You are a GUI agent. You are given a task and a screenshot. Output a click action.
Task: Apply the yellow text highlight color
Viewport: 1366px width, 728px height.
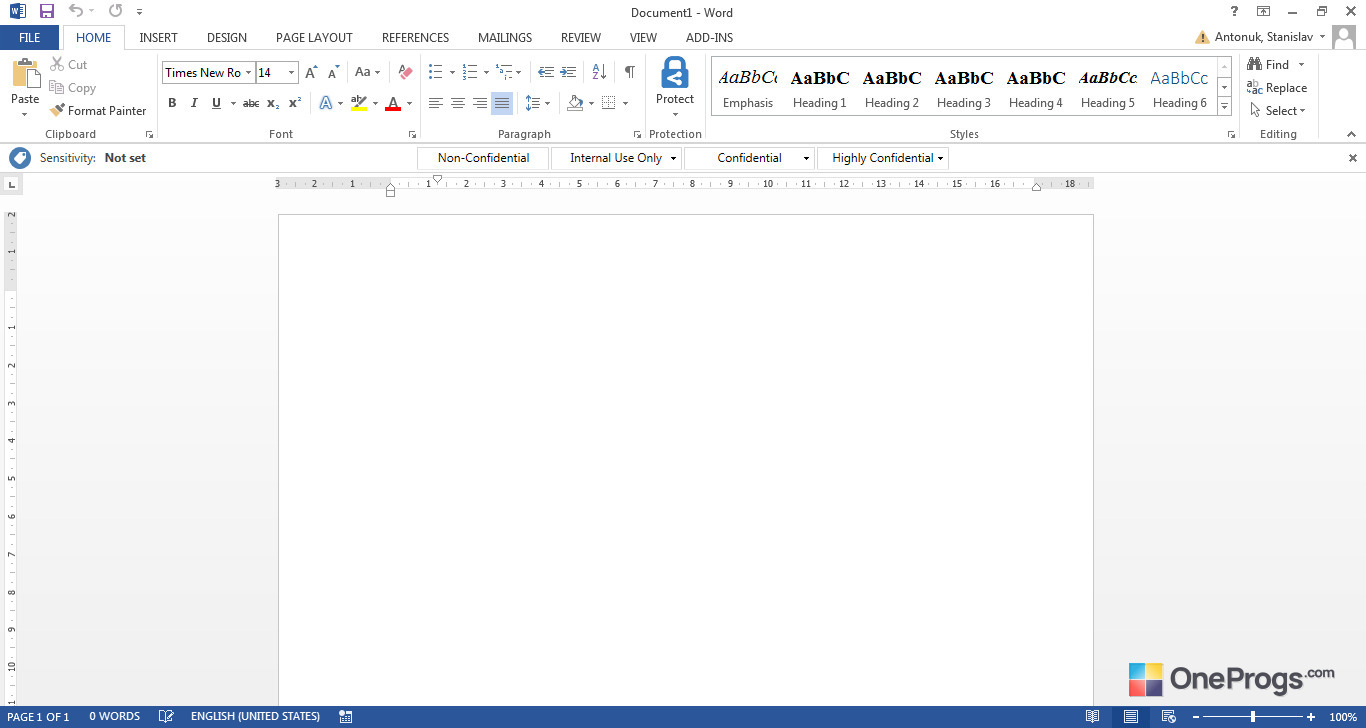pos(359,103)
